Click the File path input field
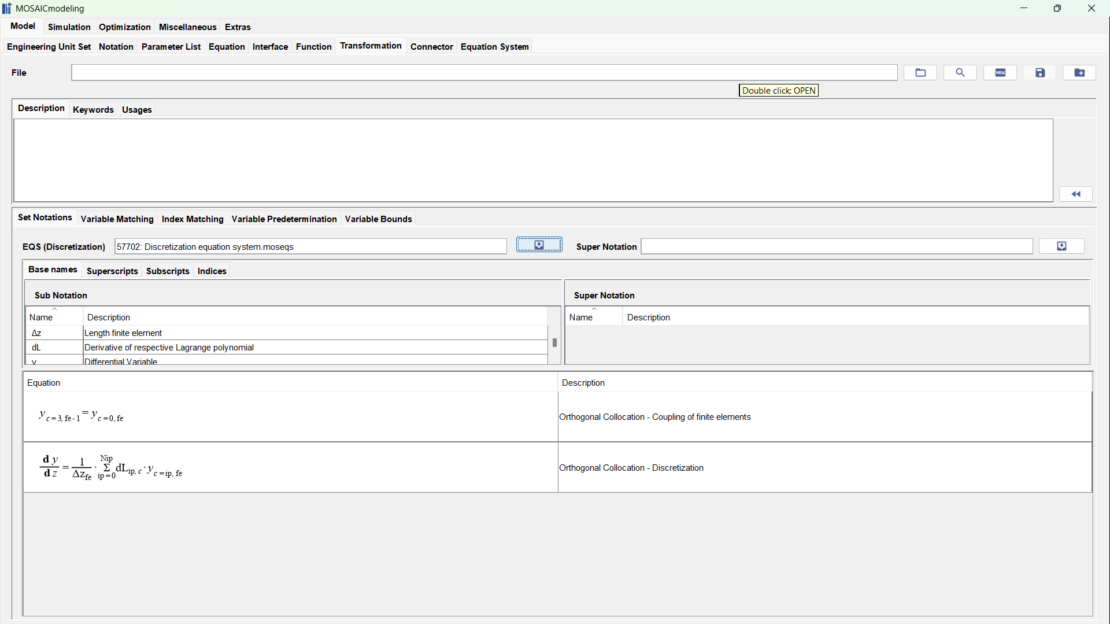 pyautogui.click(x=484, y=73)
